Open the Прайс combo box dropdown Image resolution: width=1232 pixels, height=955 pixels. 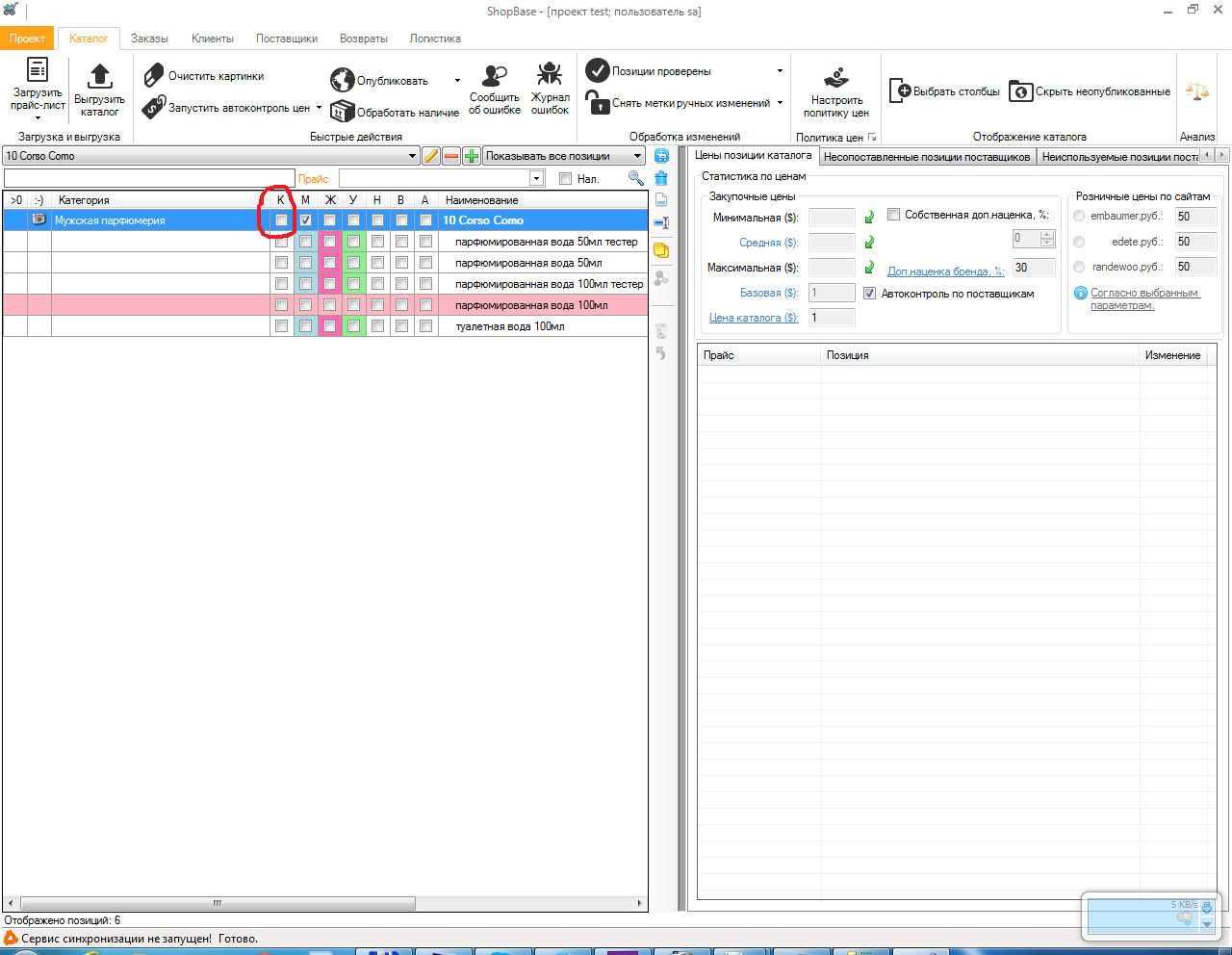point(537,178)
